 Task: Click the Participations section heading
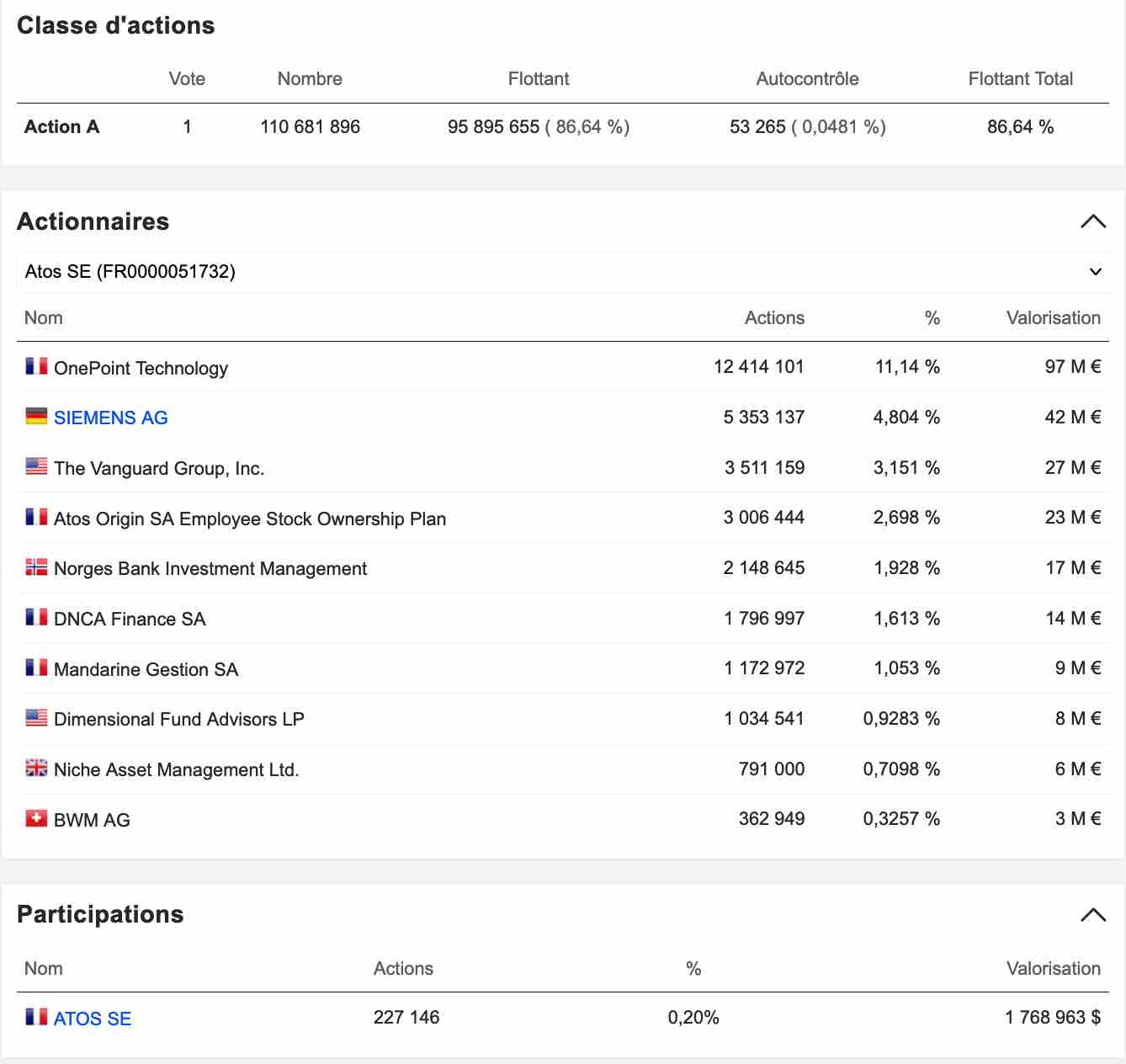click(x=100, y=914)
